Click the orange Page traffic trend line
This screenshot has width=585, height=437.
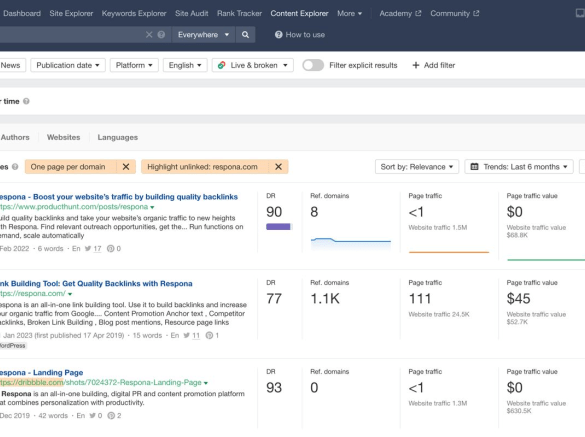coord(449,252)
